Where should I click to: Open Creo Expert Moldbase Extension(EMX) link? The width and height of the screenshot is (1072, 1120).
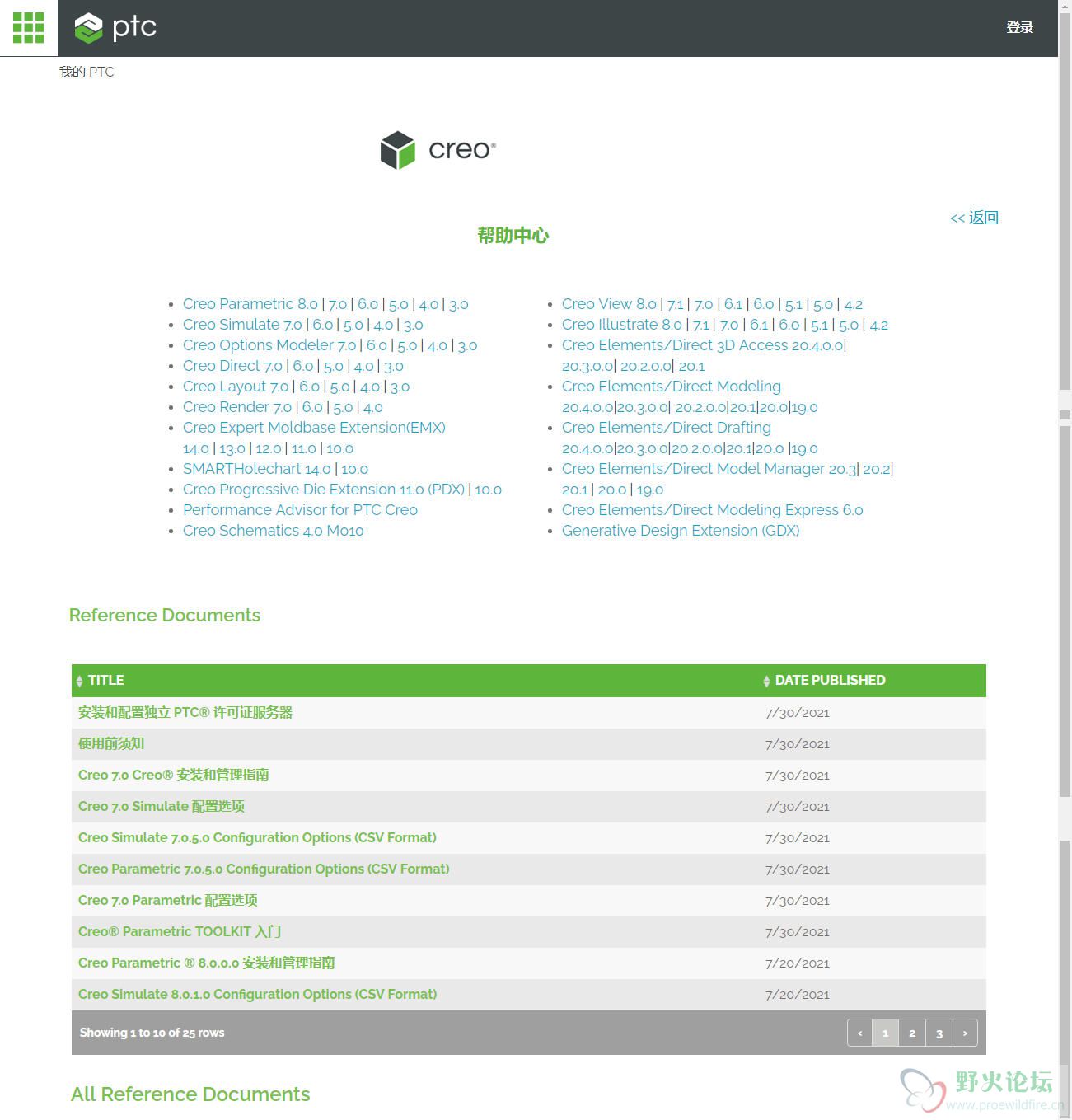click(314, 428)
